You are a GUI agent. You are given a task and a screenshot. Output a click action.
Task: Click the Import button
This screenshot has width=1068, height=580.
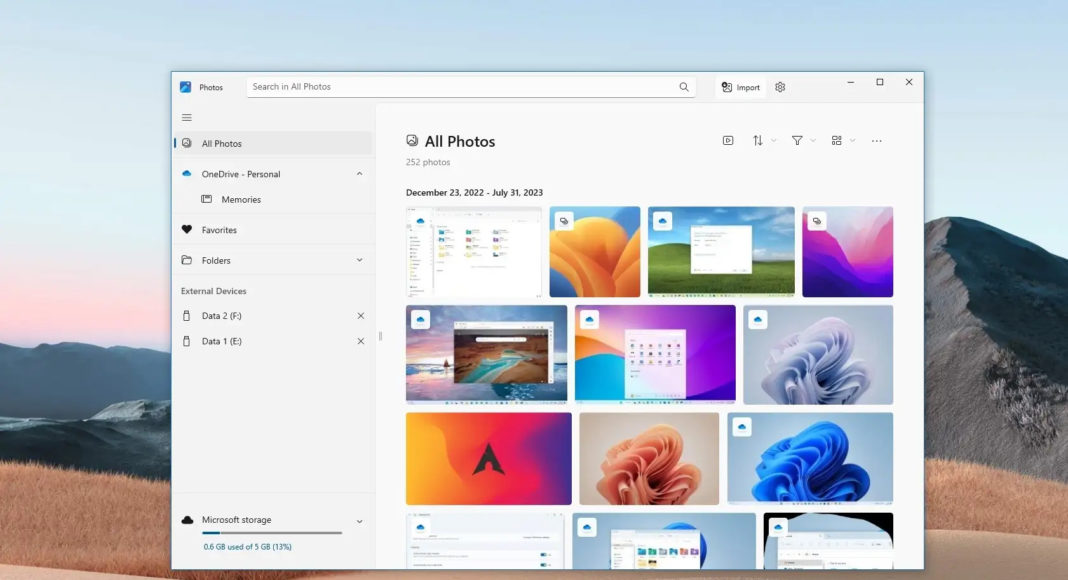click(740, 87)
